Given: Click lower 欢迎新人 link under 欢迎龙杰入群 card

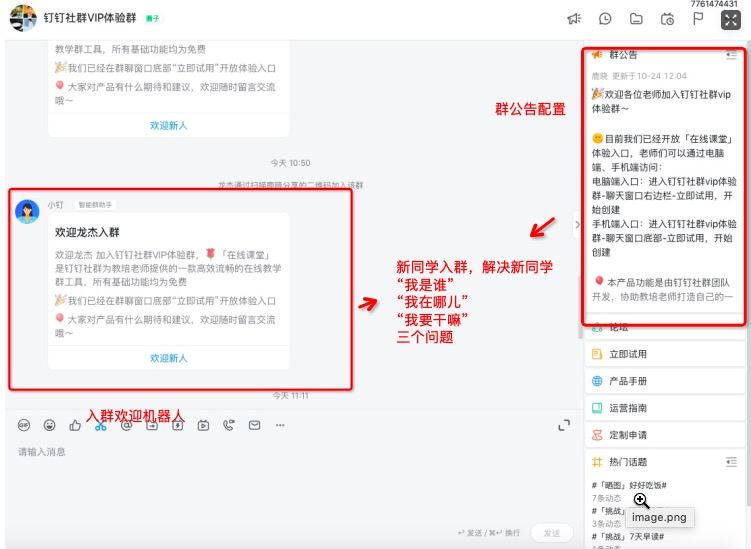Looking at the screenshot, I should [x=169, y=358].
